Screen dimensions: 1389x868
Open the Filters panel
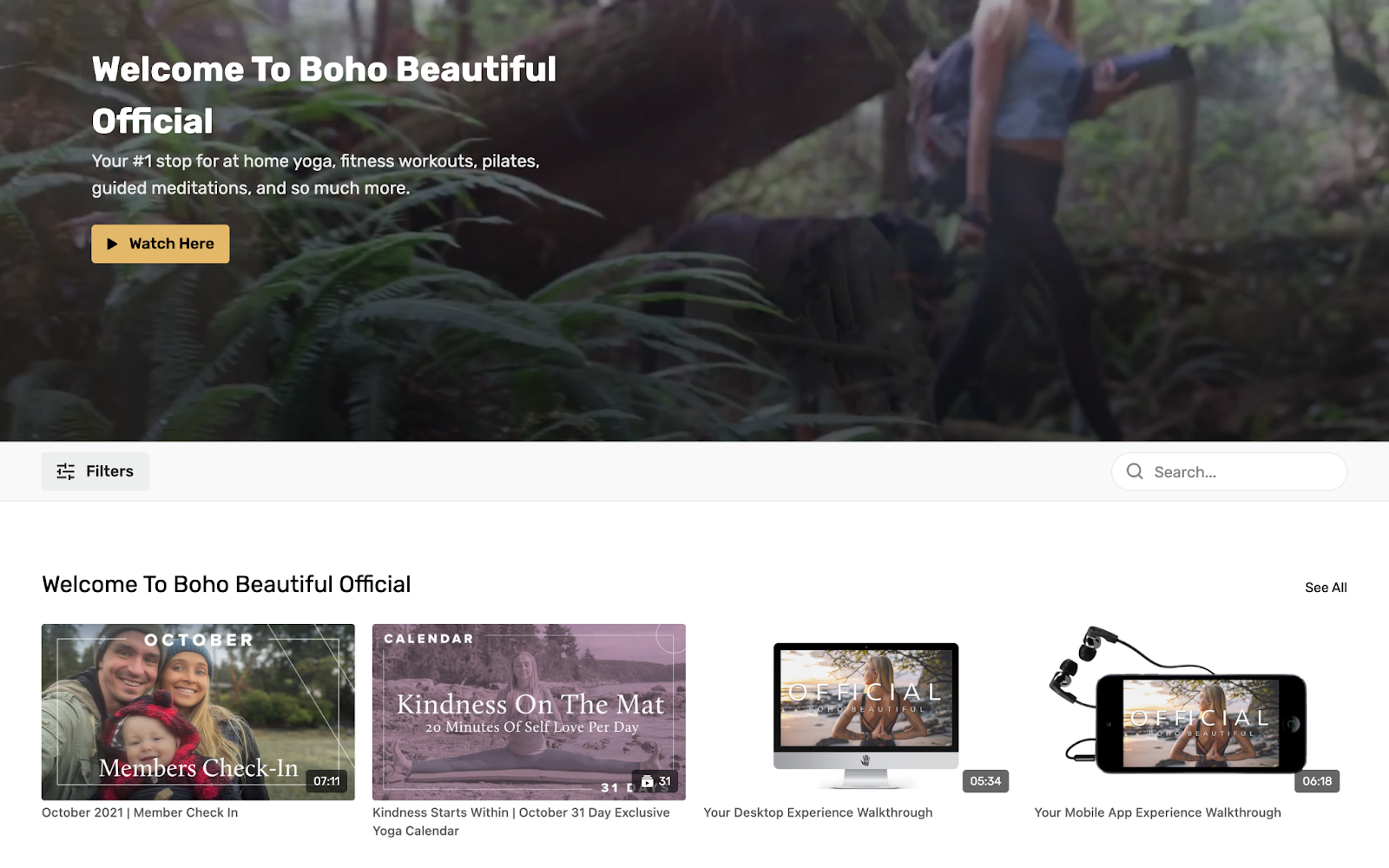coord(95,471)
